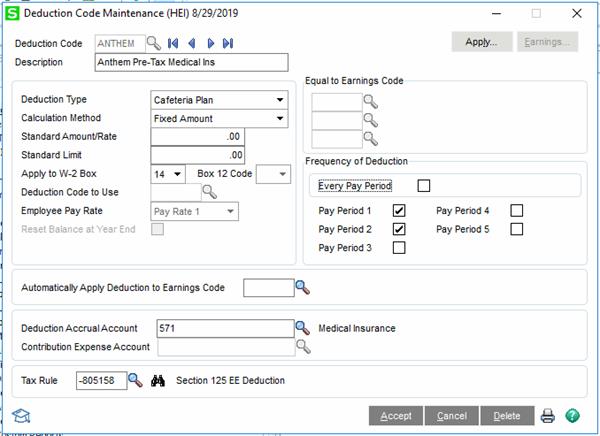Click Contribution Expense Account field

(226, 347)
